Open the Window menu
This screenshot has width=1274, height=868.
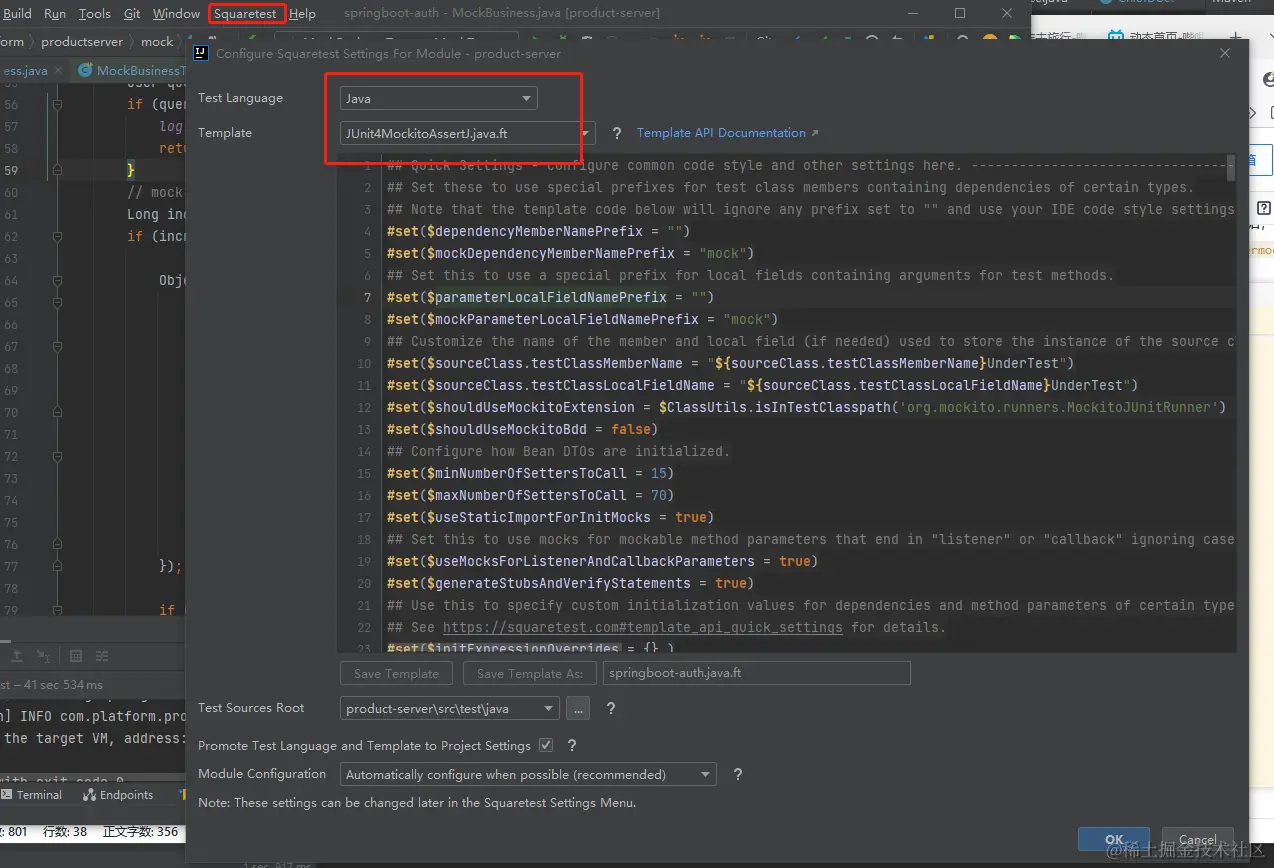click(x=176, y=14)
